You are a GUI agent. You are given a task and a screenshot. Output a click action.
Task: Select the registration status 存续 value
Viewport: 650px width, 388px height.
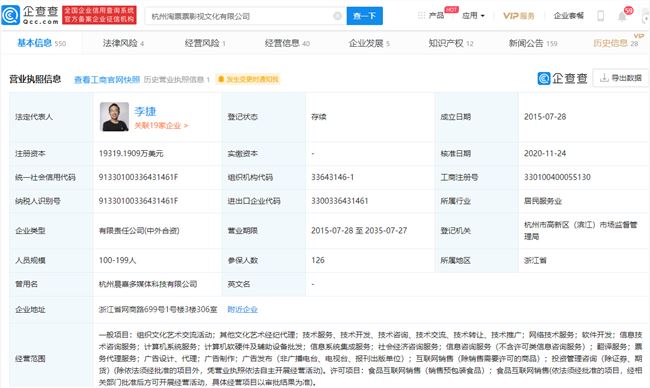point(319,117)
